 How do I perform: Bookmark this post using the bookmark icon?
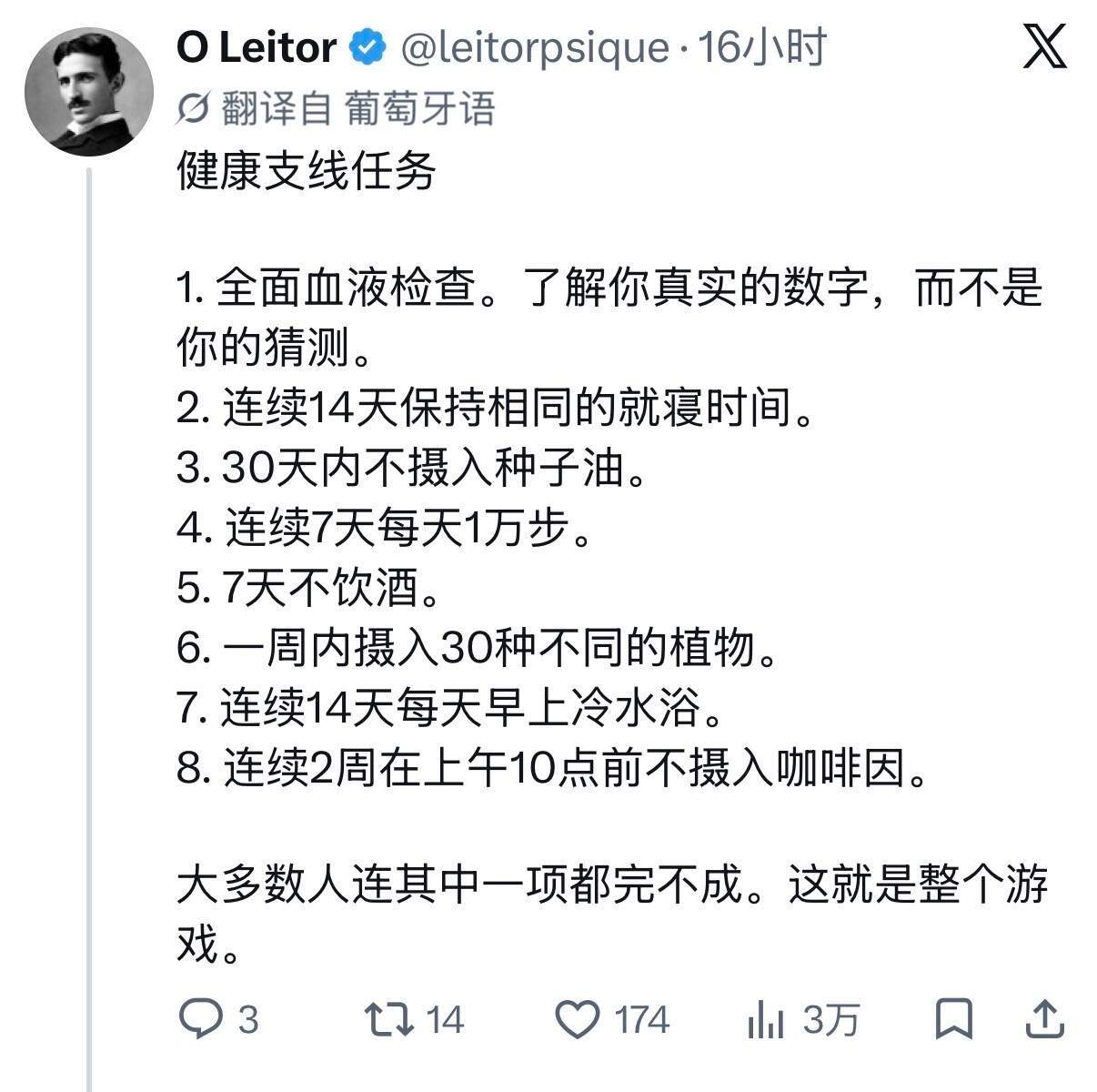(954, 1019)
